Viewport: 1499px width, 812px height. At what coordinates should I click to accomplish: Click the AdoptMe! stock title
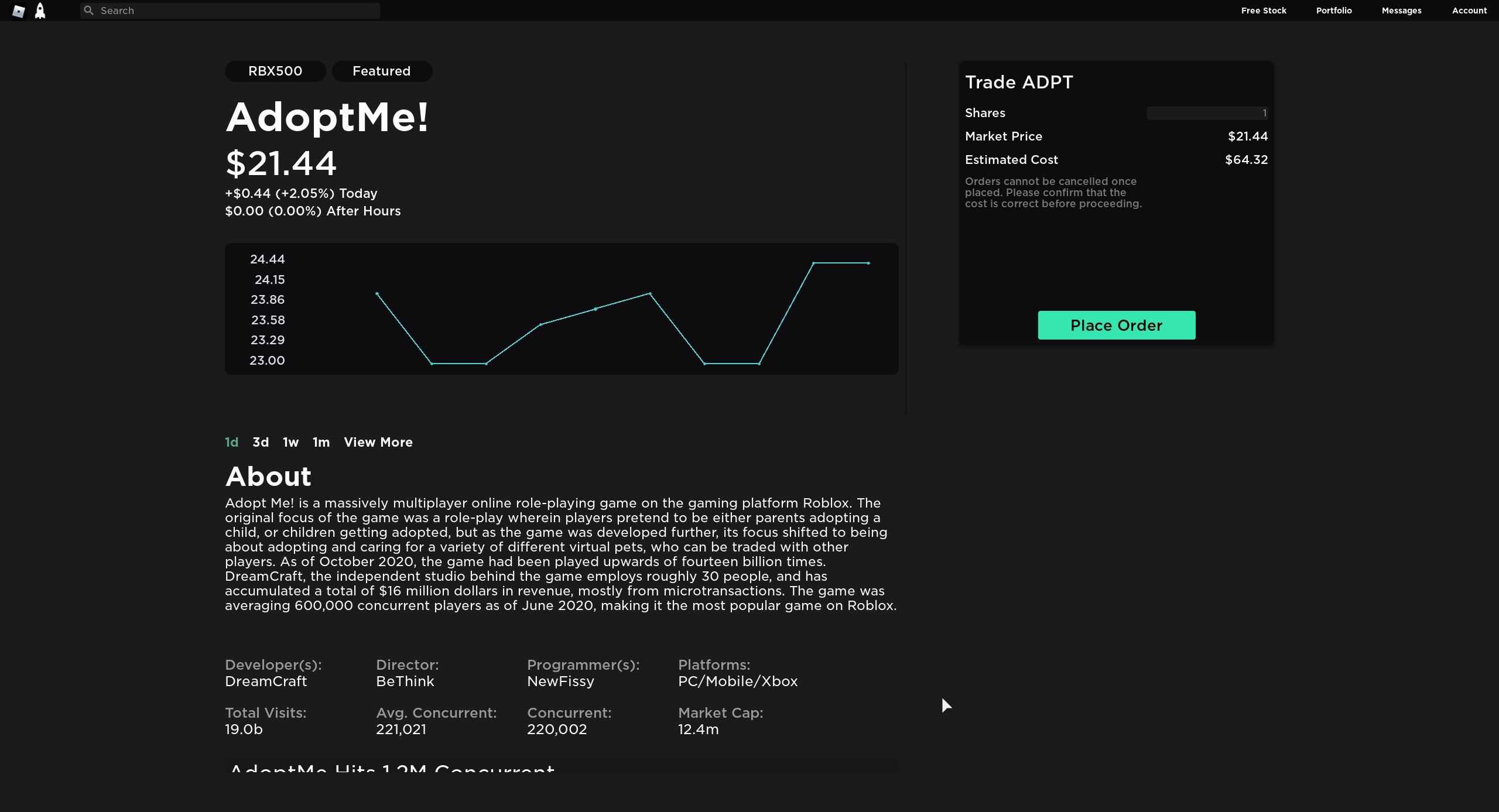(x=327, y=118)
